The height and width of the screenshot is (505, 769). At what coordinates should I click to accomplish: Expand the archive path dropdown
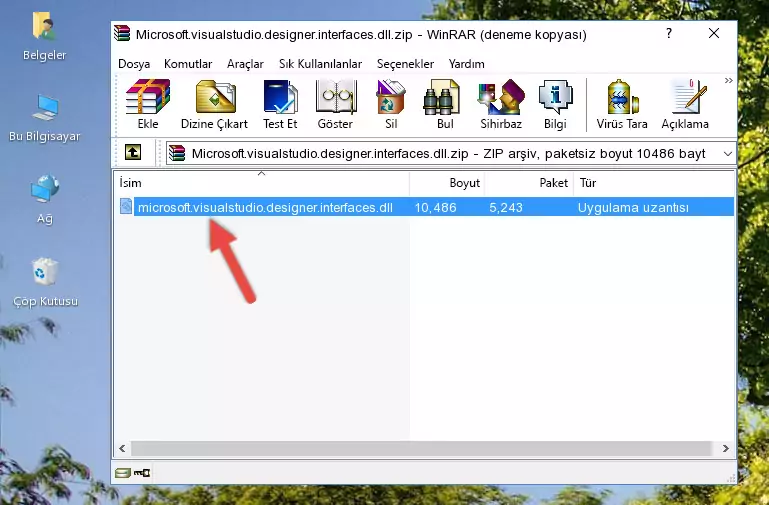tap(727, 154)
